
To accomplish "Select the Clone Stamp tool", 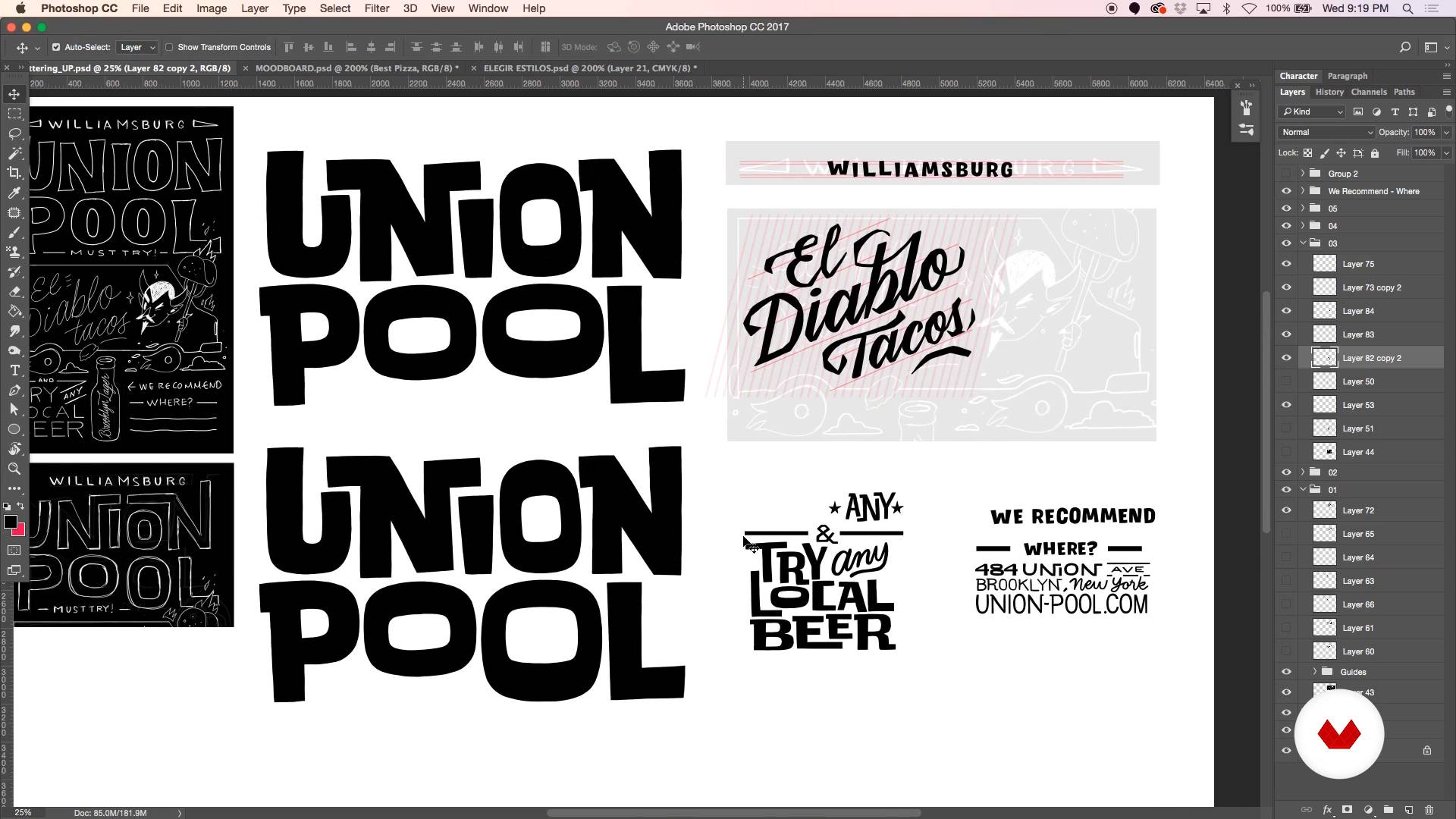I will click(14, 252).
